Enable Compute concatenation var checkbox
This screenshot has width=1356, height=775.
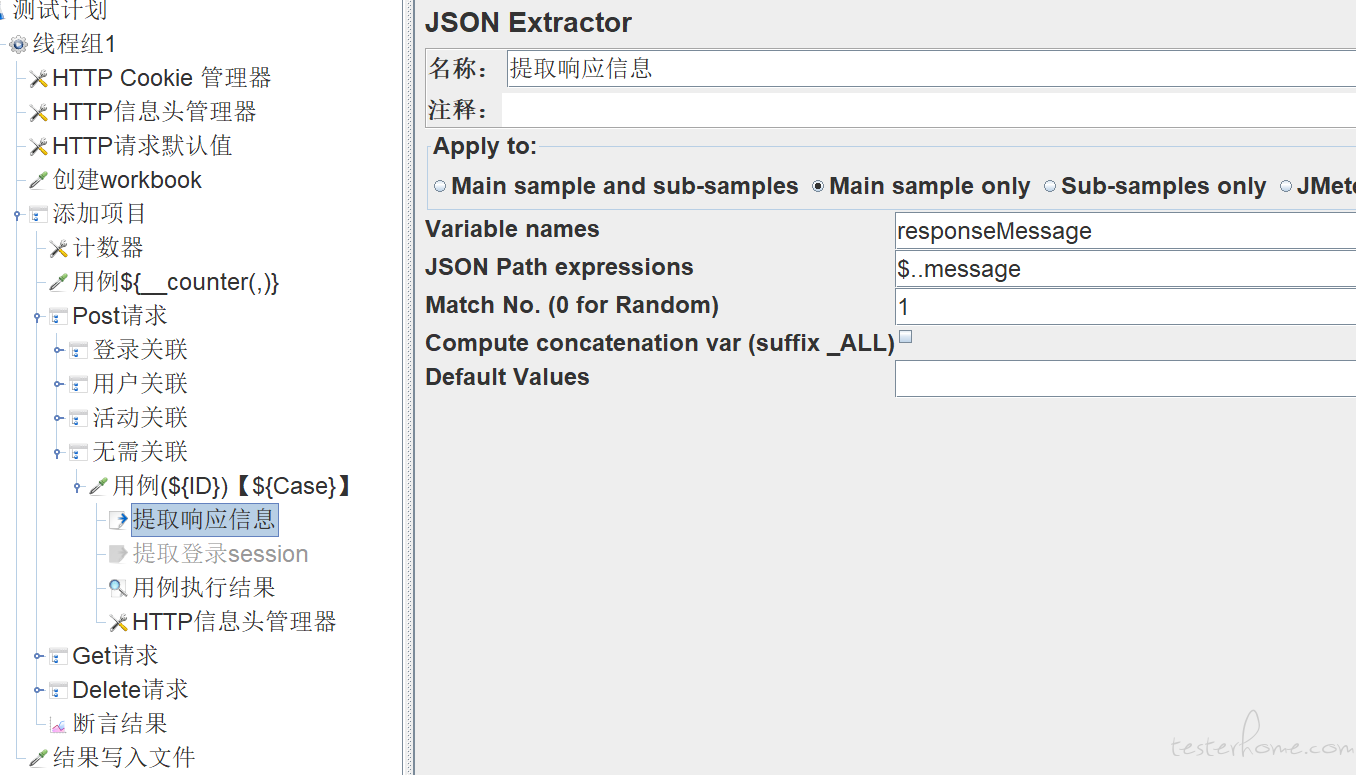[905, 337]
